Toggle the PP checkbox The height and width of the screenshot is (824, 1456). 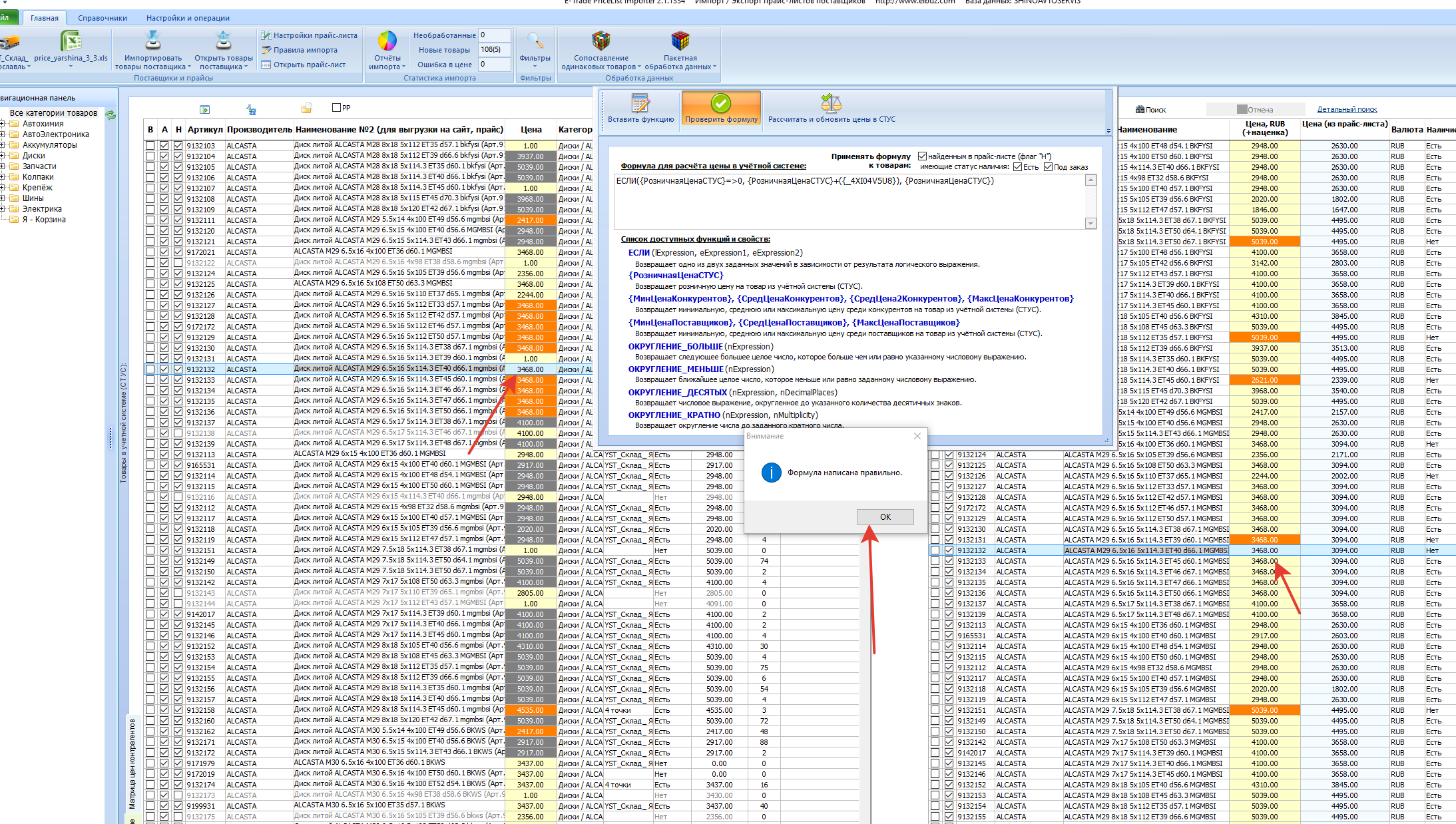336,107
